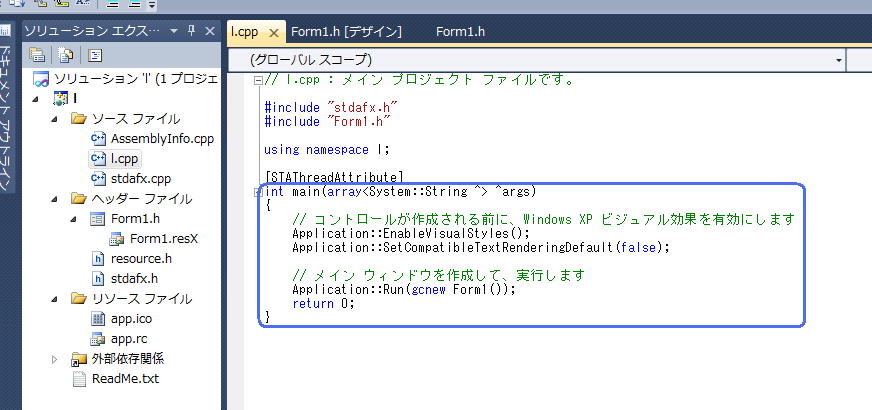Click the View Class Diagram toolbar icon
This screenshot has width=872, height=410.
point(96,55)
